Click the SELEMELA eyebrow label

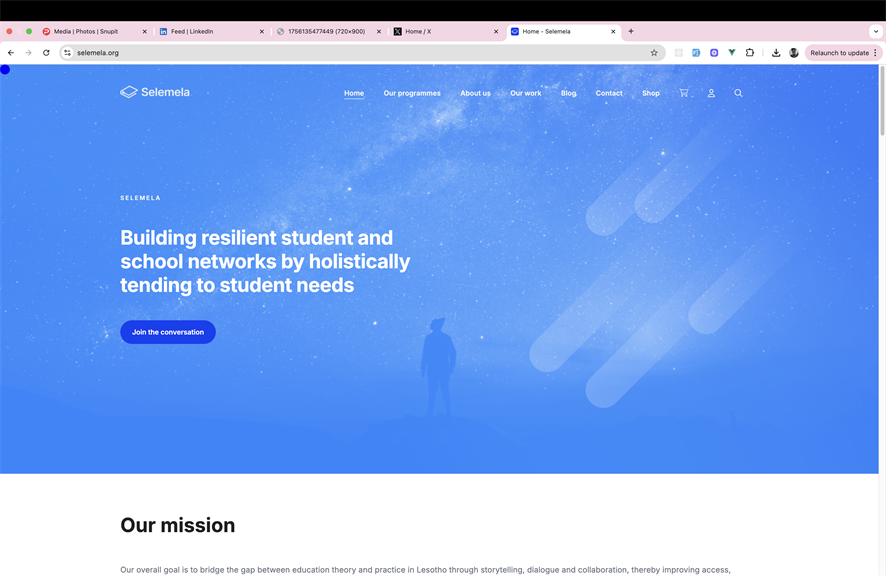pos(140,198)
